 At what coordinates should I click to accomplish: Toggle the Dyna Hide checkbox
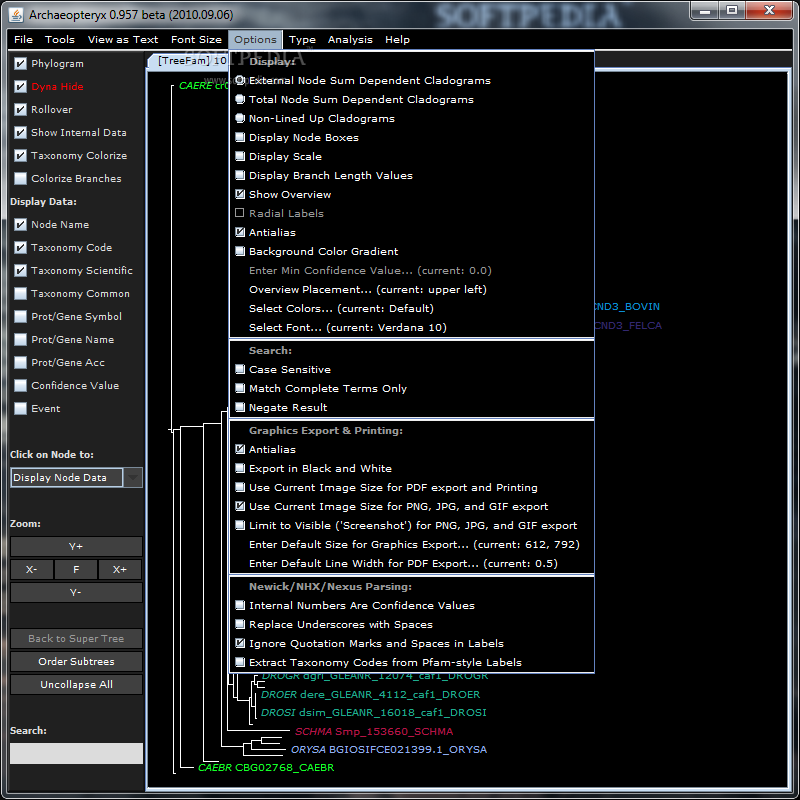pyautogui.click(x=20, y=86)
